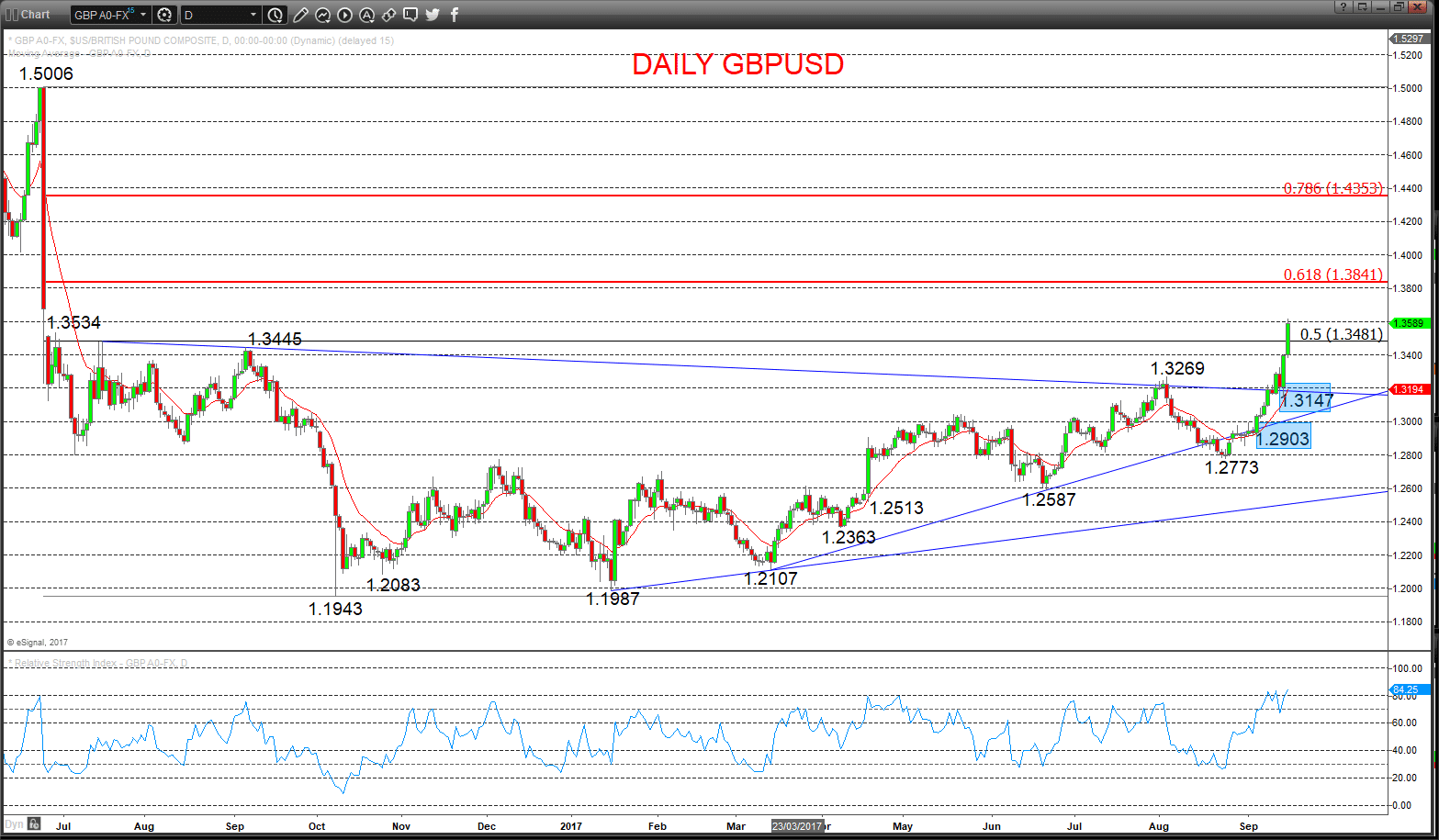Viewport: 1439px width, 840px height.
Task: Click the Chart window grip icon
Action: click(12, 15)
